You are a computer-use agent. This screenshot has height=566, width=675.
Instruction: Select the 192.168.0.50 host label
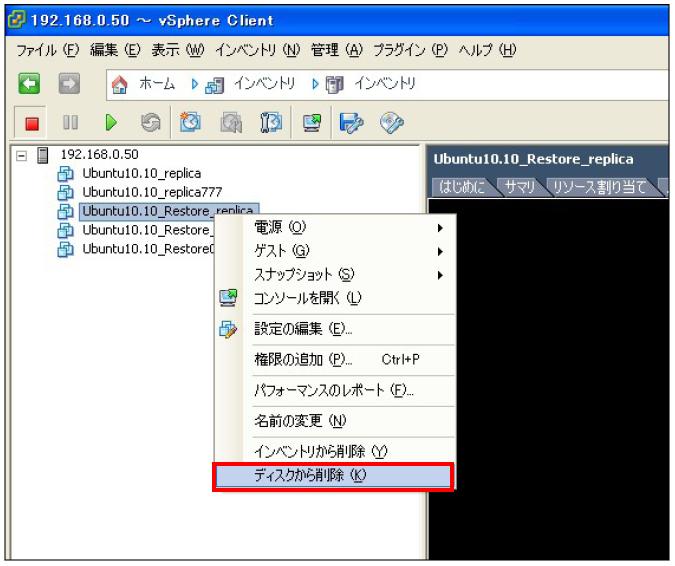pos(99,155)
